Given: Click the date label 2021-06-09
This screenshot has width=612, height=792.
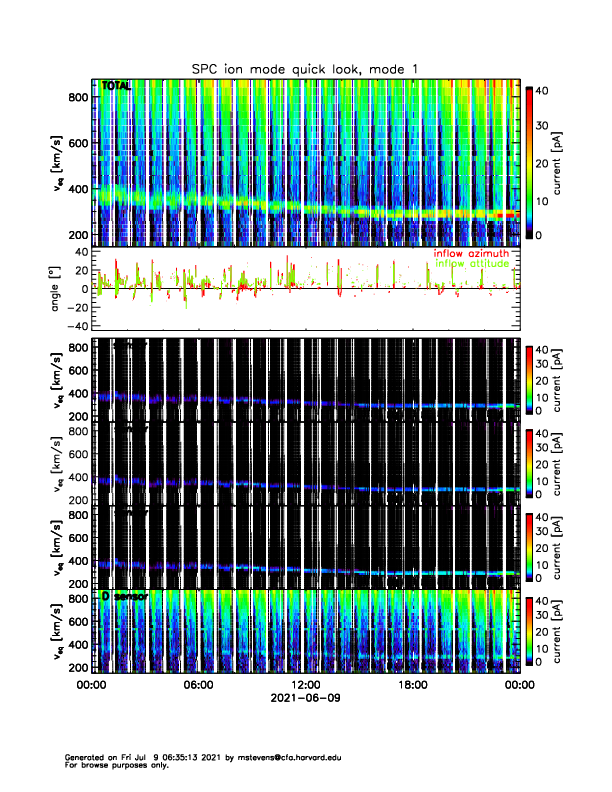Looking at the screenshot, I should 305,698.
